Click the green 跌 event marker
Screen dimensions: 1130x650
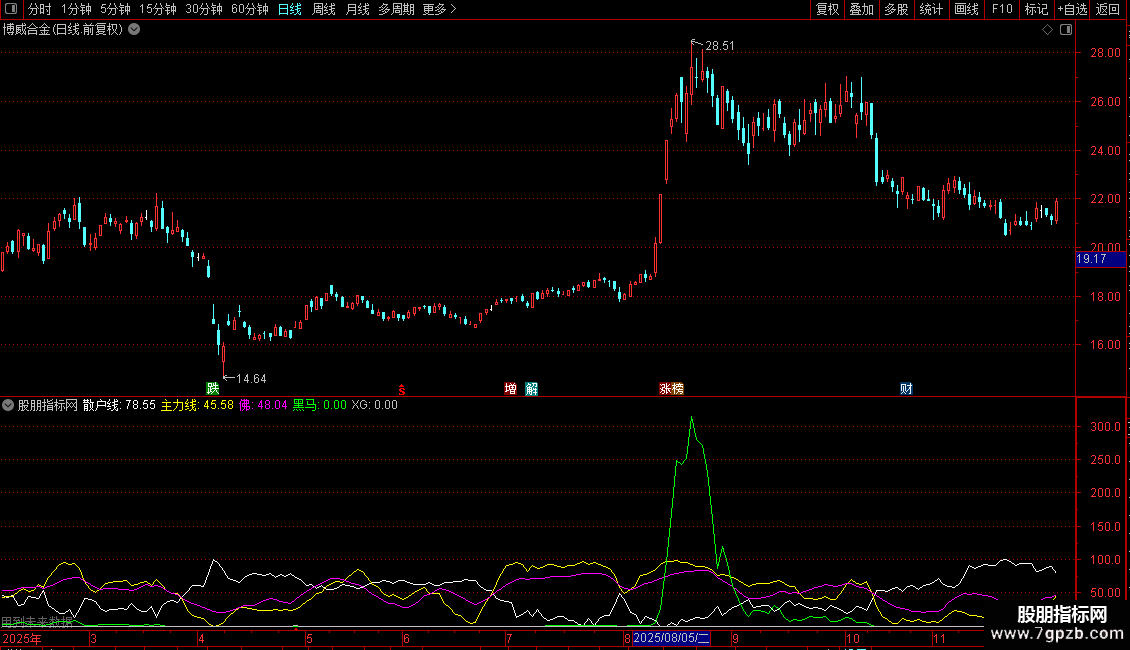213,388
